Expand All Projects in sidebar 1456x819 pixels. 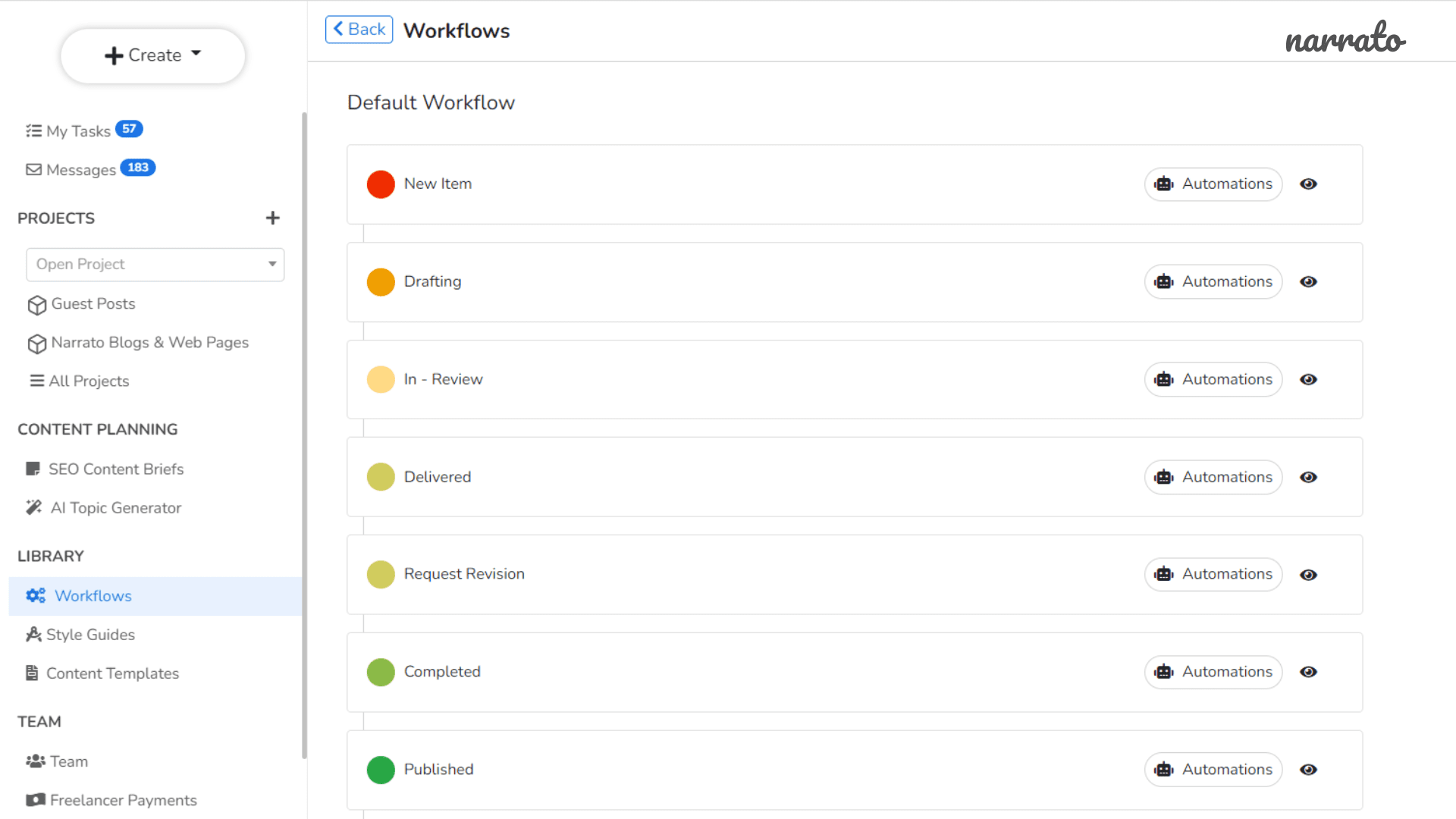tap(88, 381)
